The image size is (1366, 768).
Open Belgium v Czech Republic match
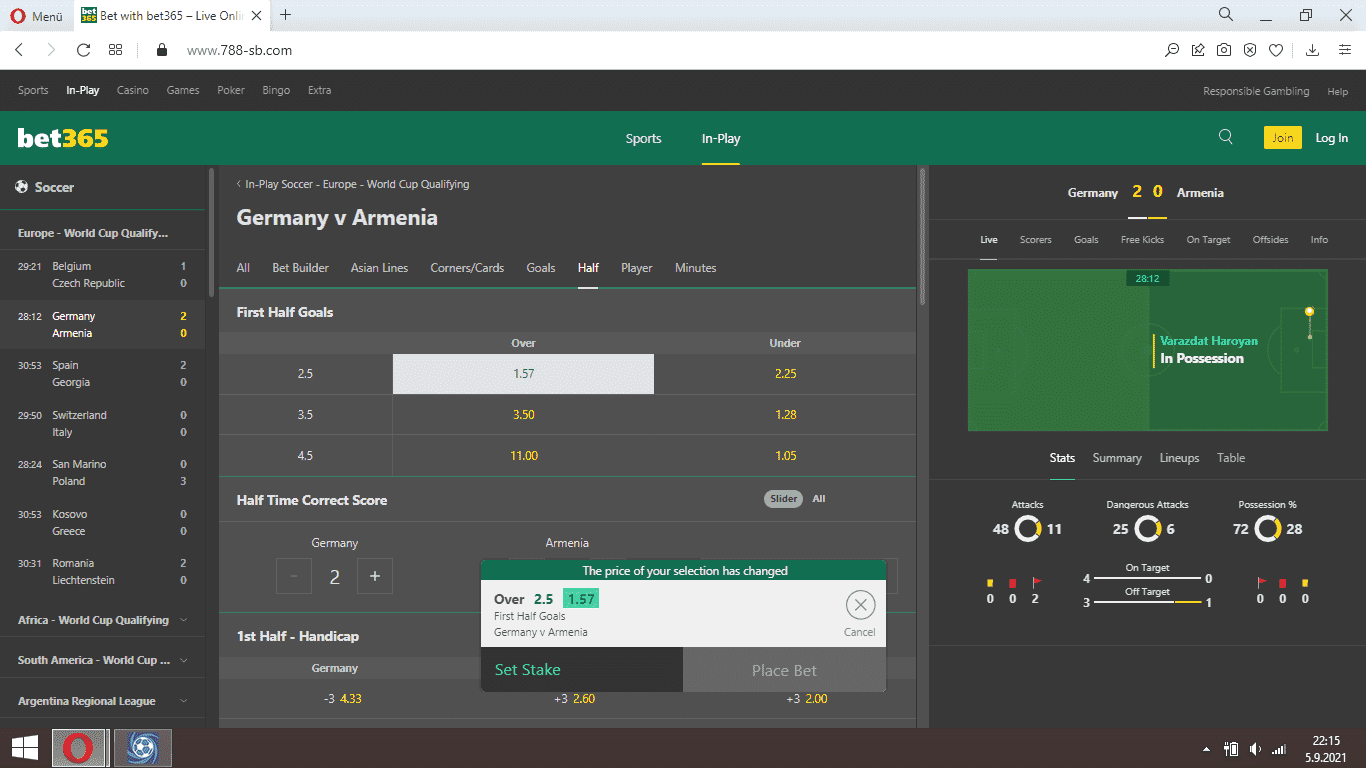tap(102, 275)
